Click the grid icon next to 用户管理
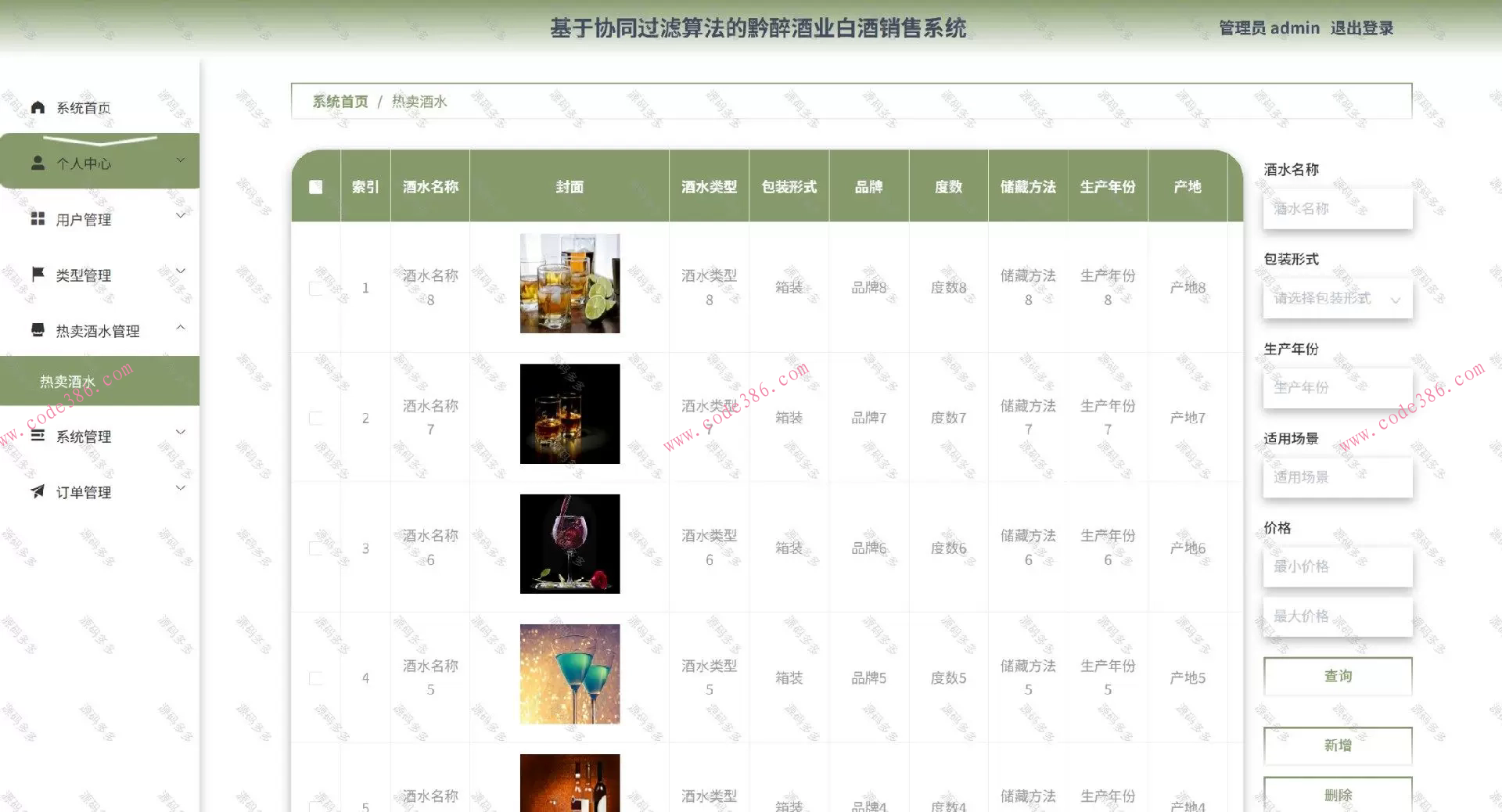The width and height of the screenshot is (1502, 812). [x=37, y=219]
